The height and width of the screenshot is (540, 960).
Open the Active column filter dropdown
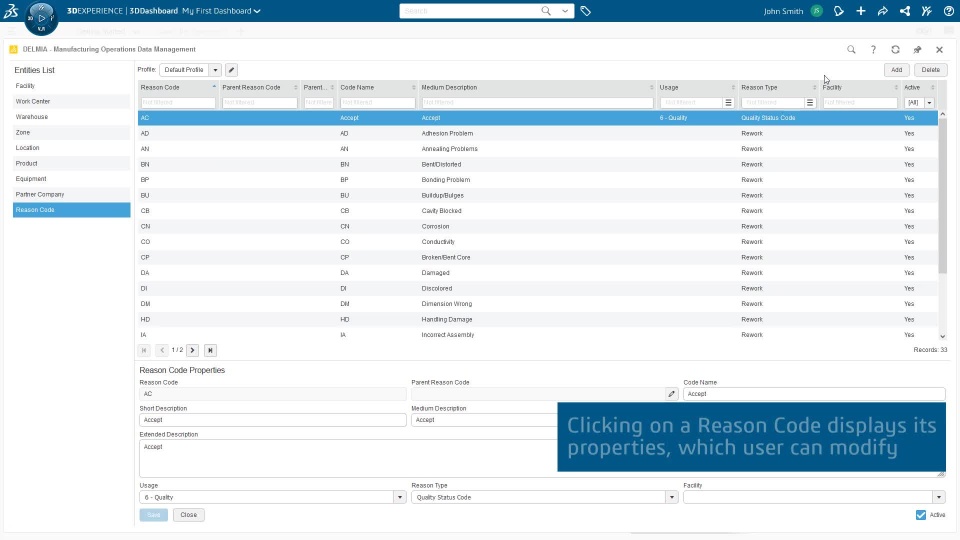pyautogui.click(x=929, y=103)
